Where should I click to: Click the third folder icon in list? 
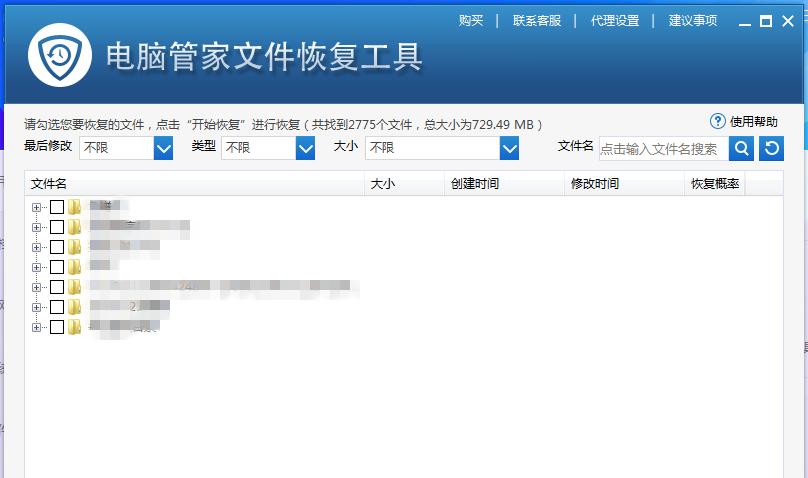coord(75,247)
